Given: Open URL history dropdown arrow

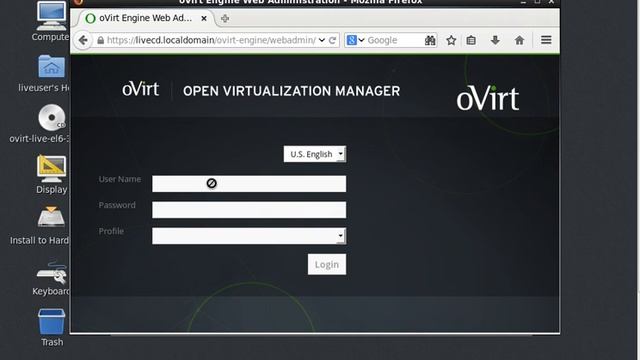Looking at the screenshot, I should tap(322, 40).
